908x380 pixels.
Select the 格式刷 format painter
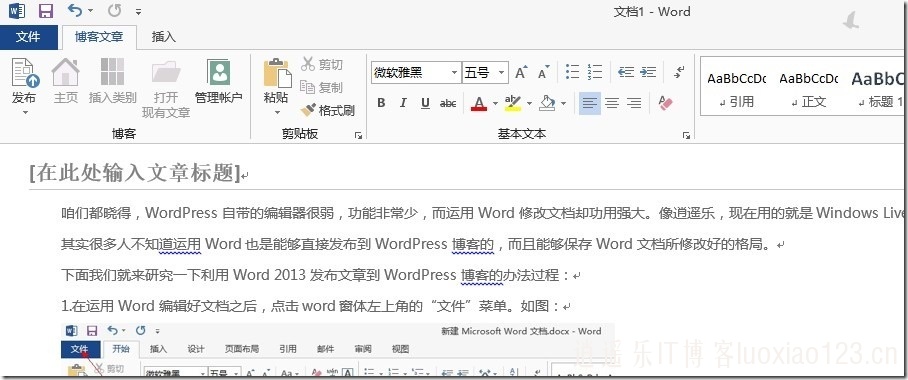coord(328,110)
